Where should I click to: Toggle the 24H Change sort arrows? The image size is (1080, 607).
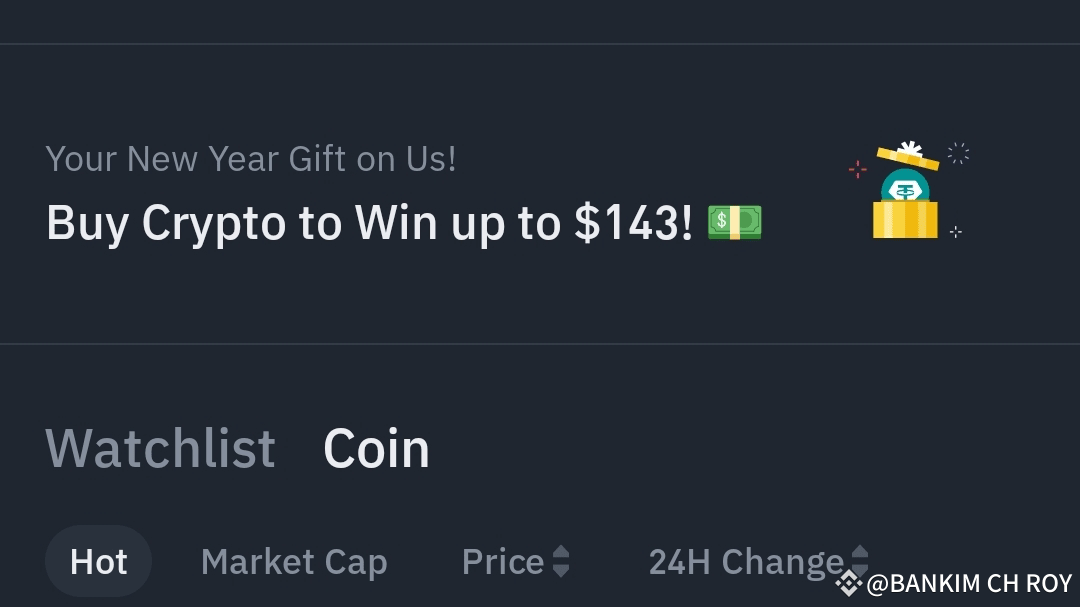pos(859,561)
